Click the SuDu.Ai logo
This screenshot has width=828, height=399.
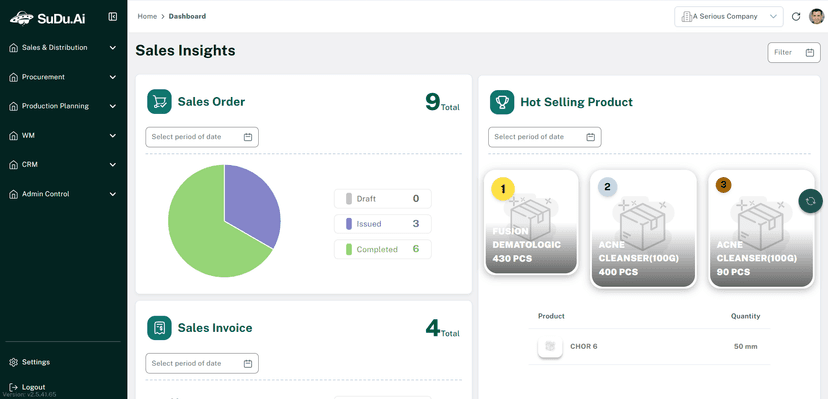tap(48, 18)
